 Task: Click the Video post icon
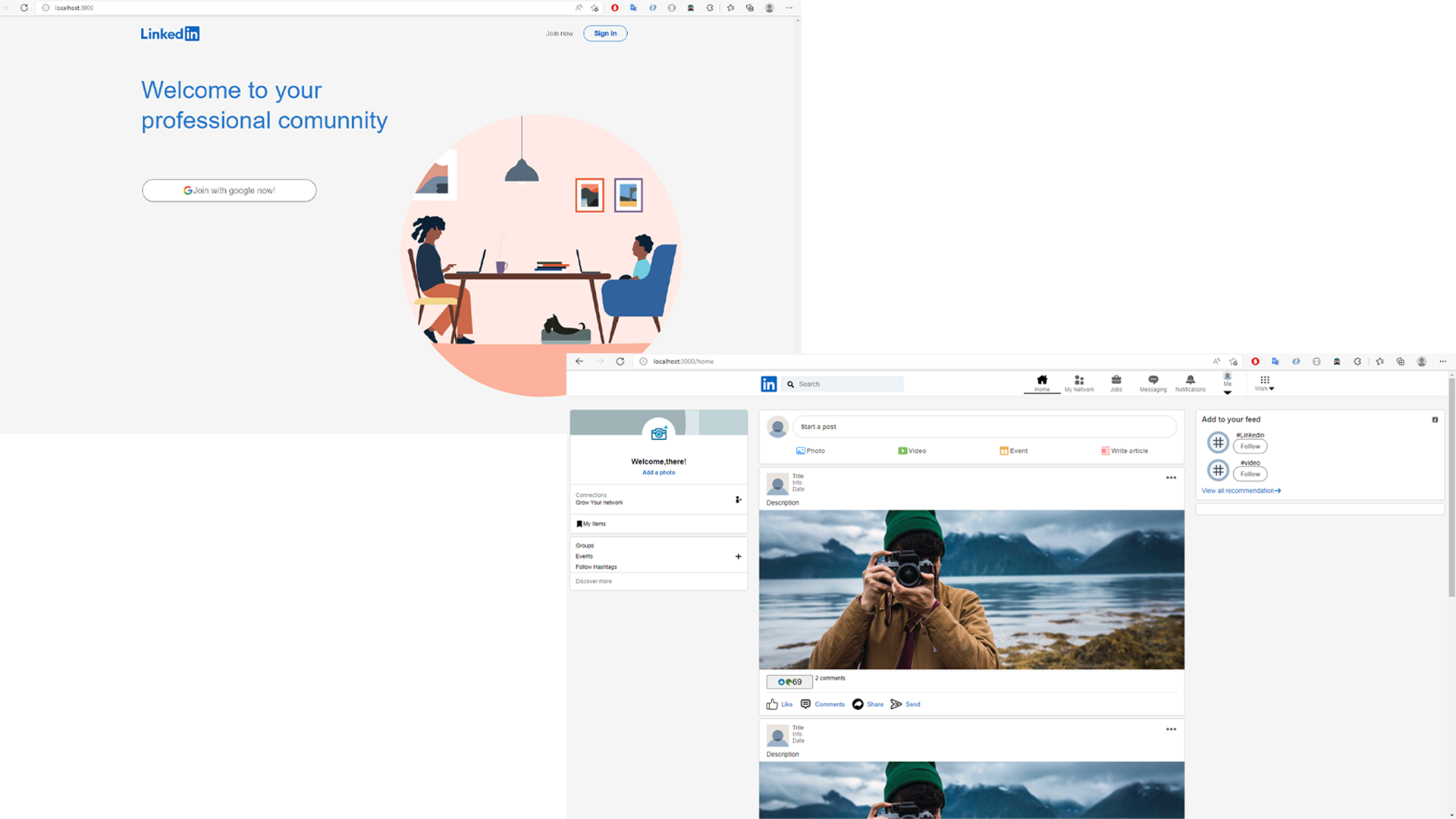point(902,450)
